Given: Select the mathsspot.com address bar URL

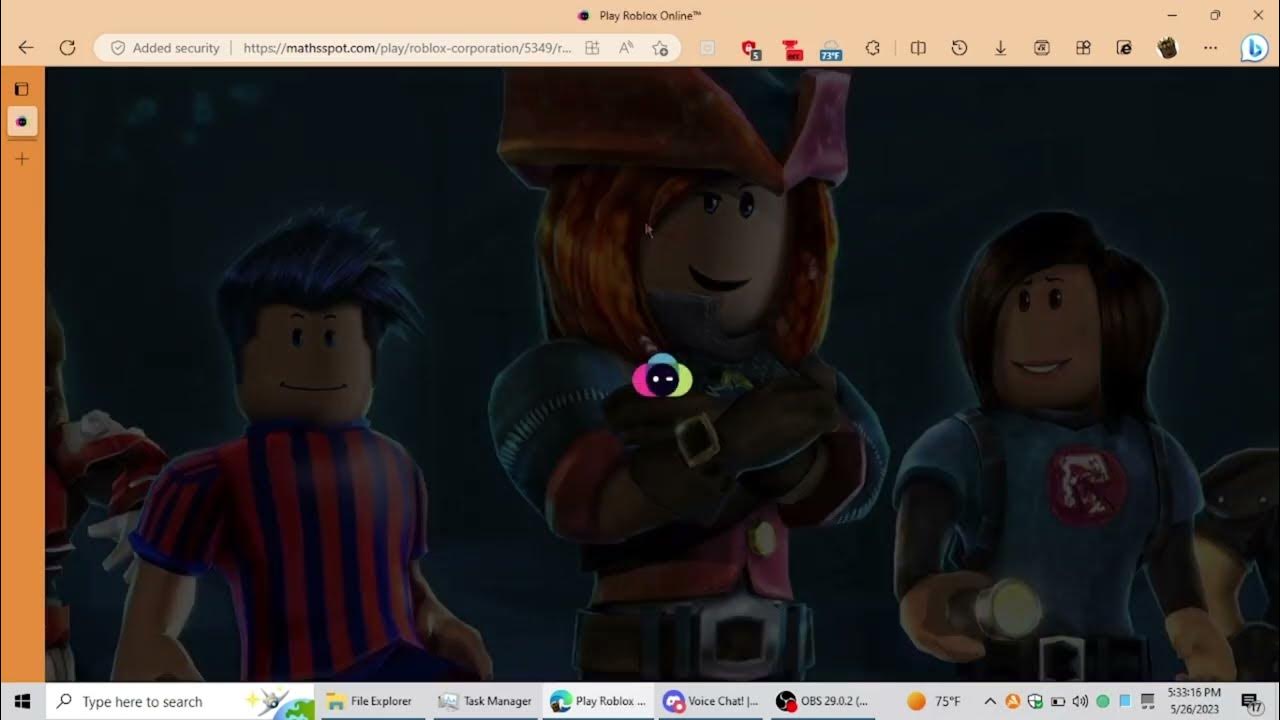Looking at the screenshot, I should (408, 47).
